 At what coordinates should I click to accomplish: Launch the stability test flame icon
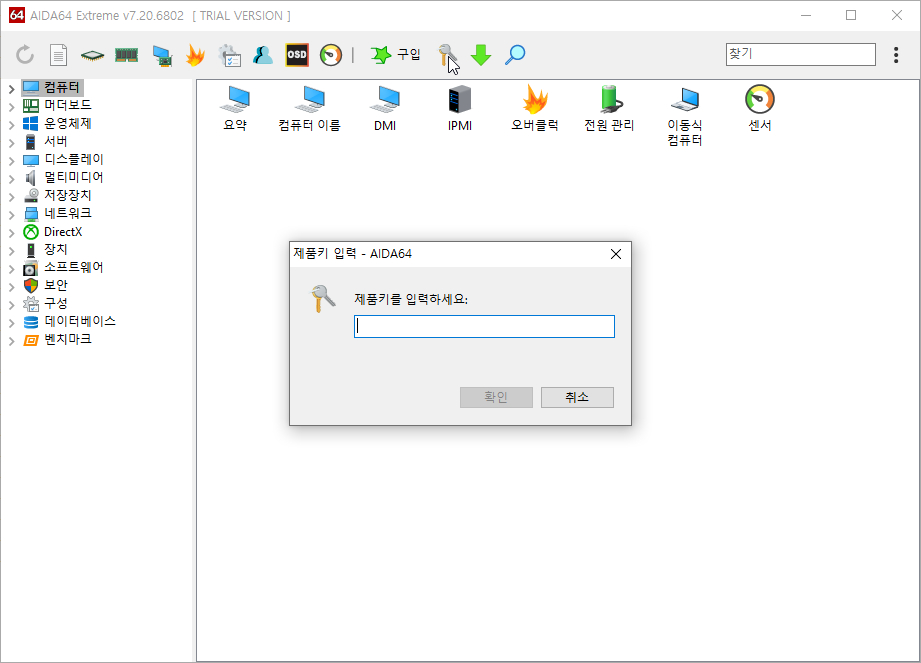coord(195,55)
